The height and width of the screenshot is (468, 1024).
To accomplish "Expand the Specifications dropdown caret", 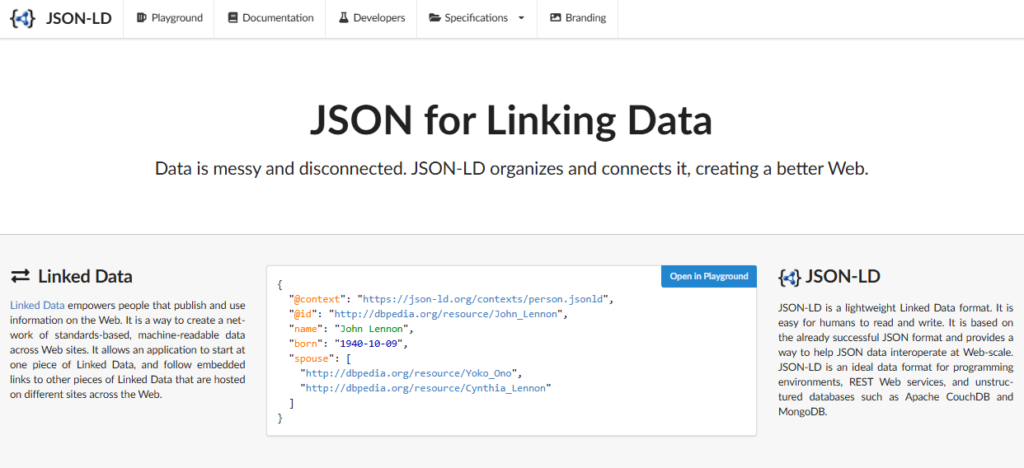I will tap(521, 18).
